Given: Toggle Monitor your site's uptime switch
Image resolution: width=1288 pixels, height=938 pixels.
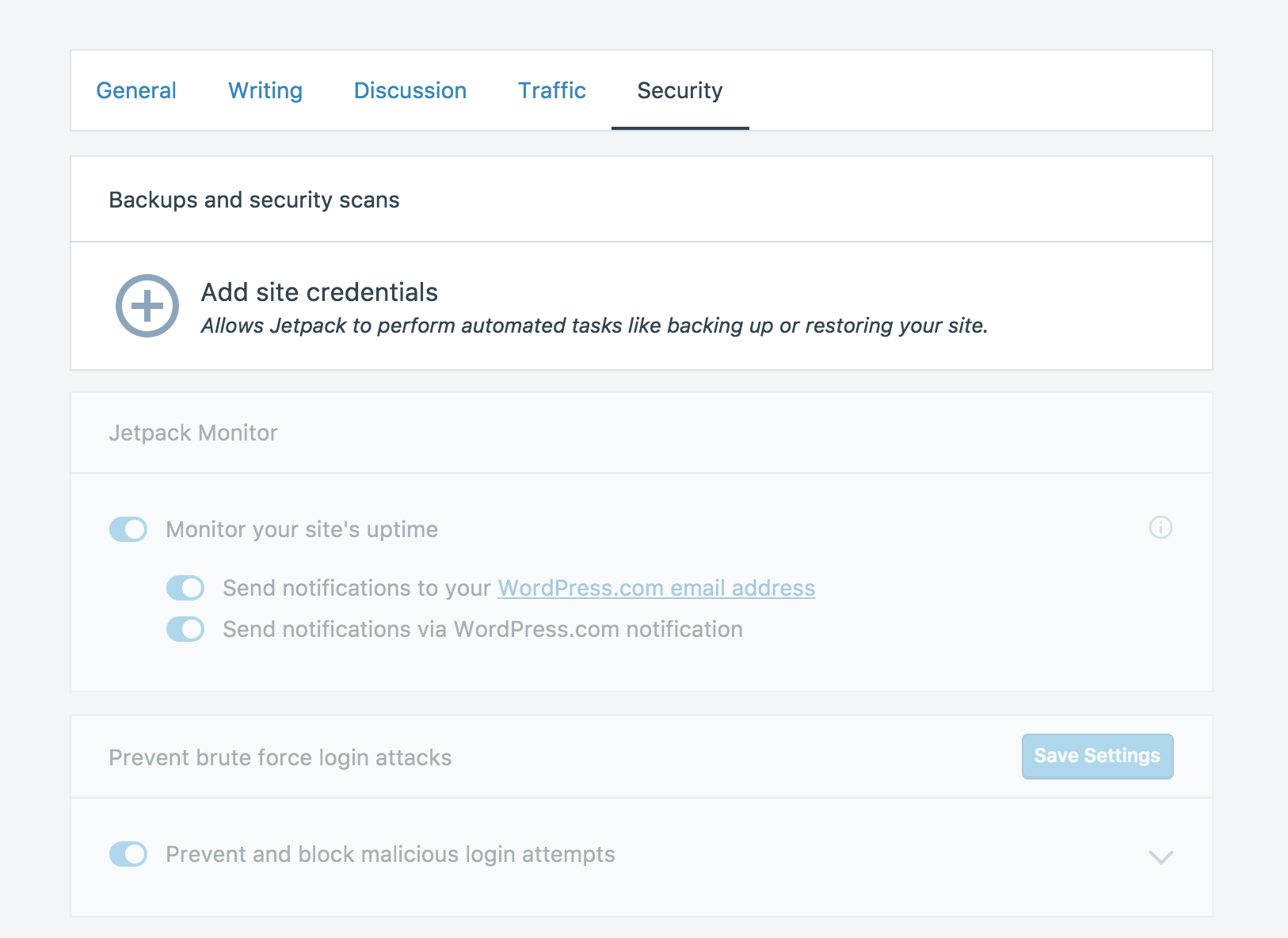Looking at the screenshot, I should tap(128, 529).
